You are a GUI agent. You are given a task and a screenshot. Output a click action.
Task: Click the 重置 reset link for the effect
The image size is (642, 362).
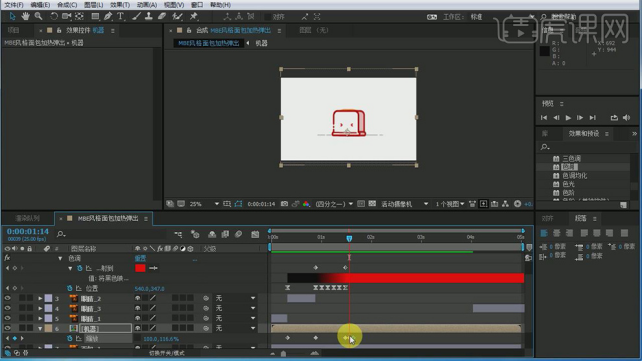tap(140, 258)
